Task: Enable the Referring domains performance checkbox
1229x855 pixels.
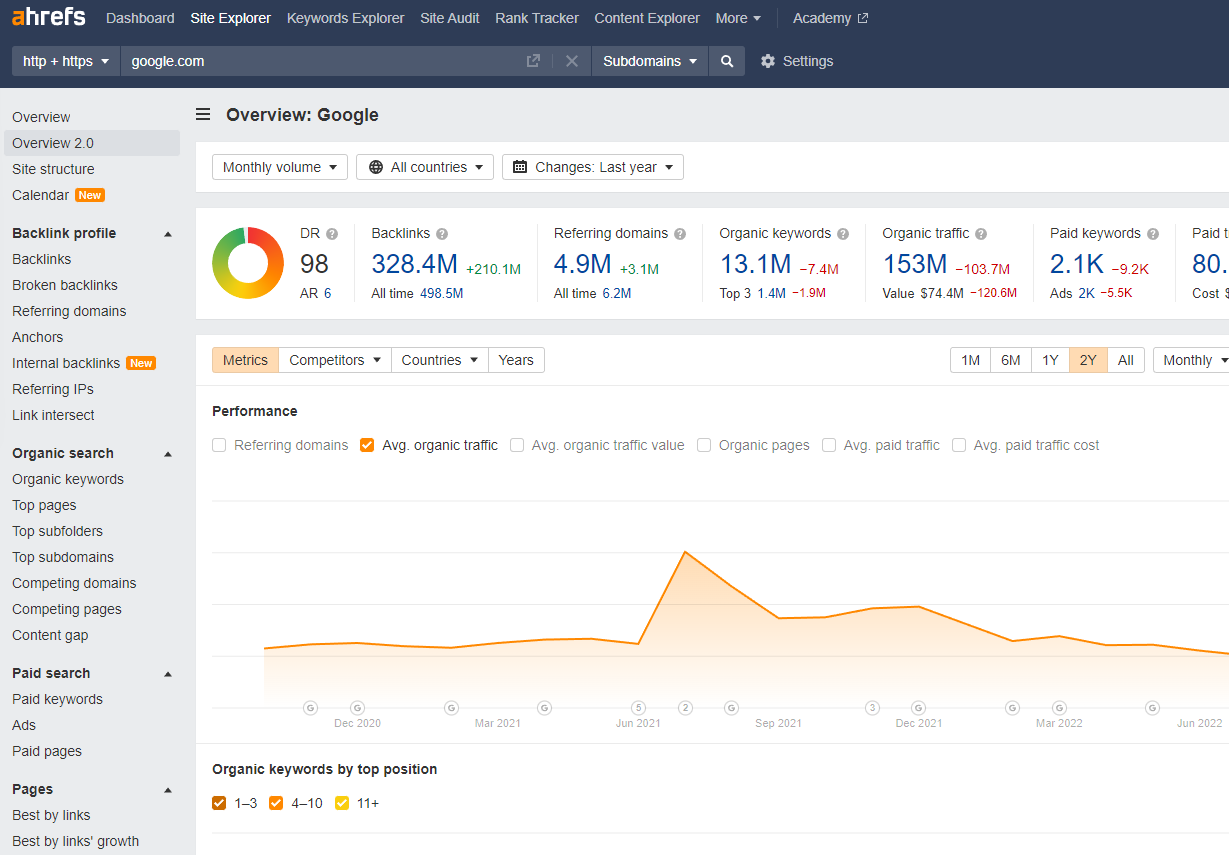Action: pos(219,445)
